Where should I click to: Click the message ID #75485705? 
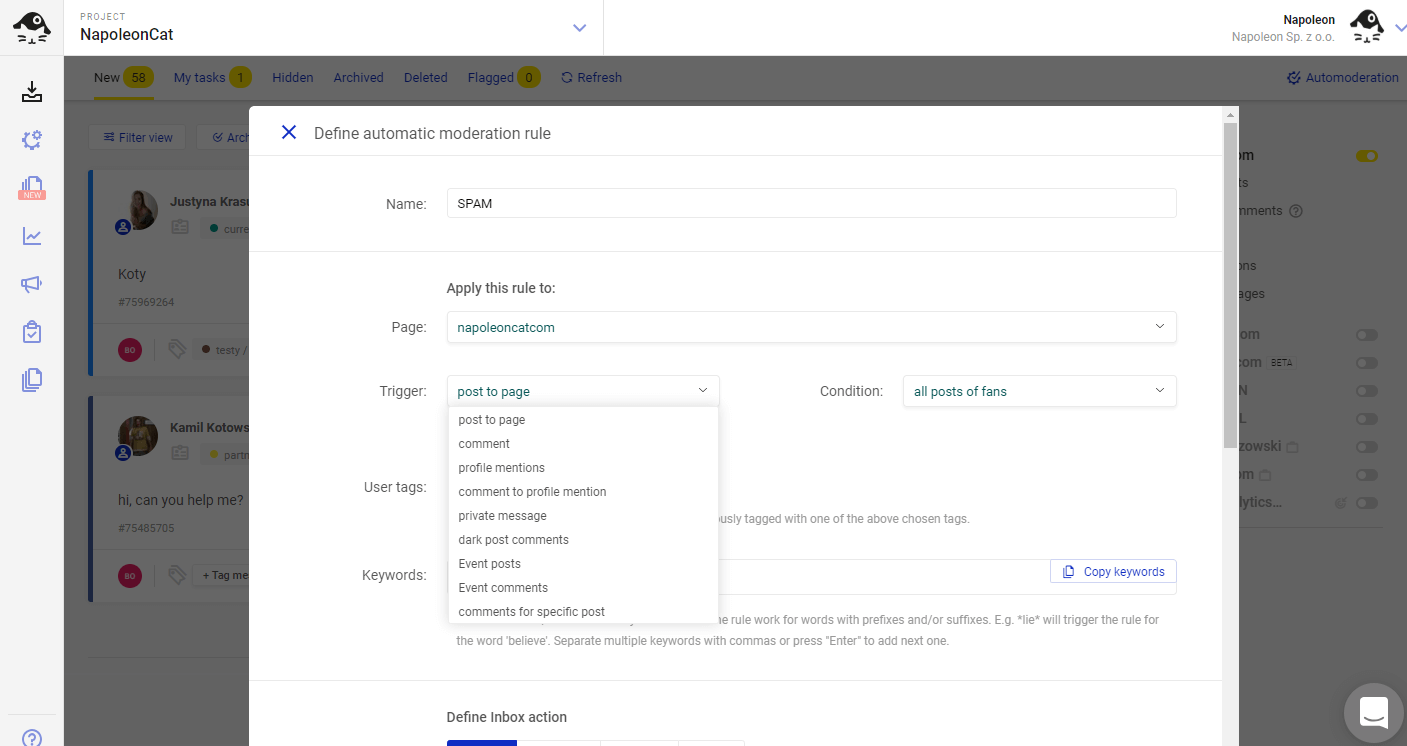click(146, 528)
